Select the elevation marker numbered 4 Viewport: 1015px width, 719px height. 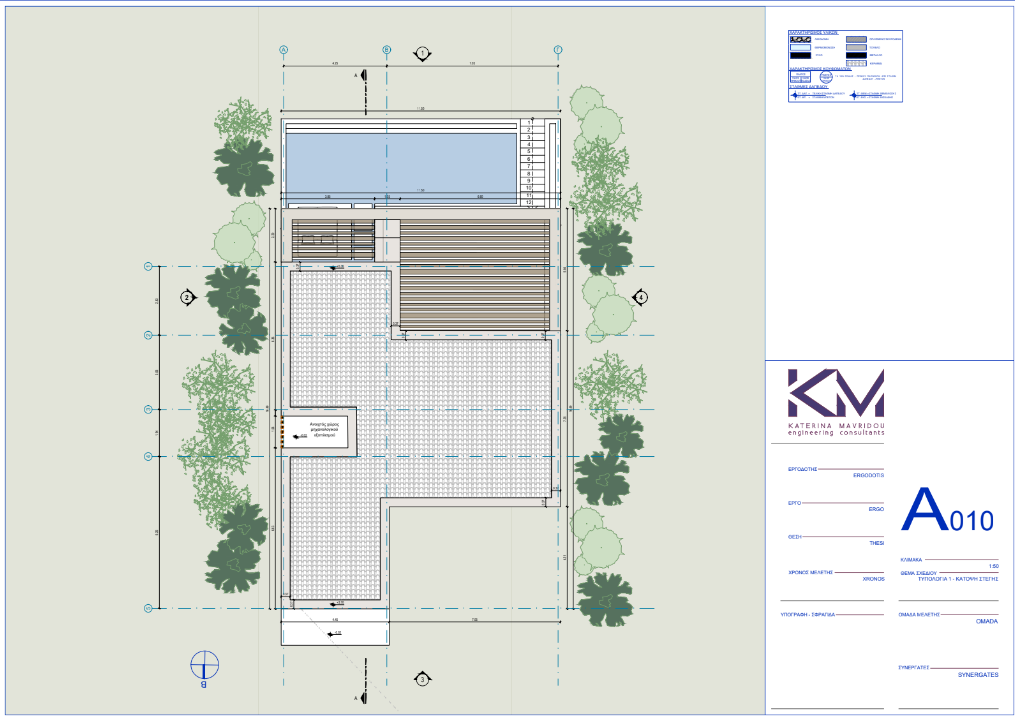[x=641, y=297]
